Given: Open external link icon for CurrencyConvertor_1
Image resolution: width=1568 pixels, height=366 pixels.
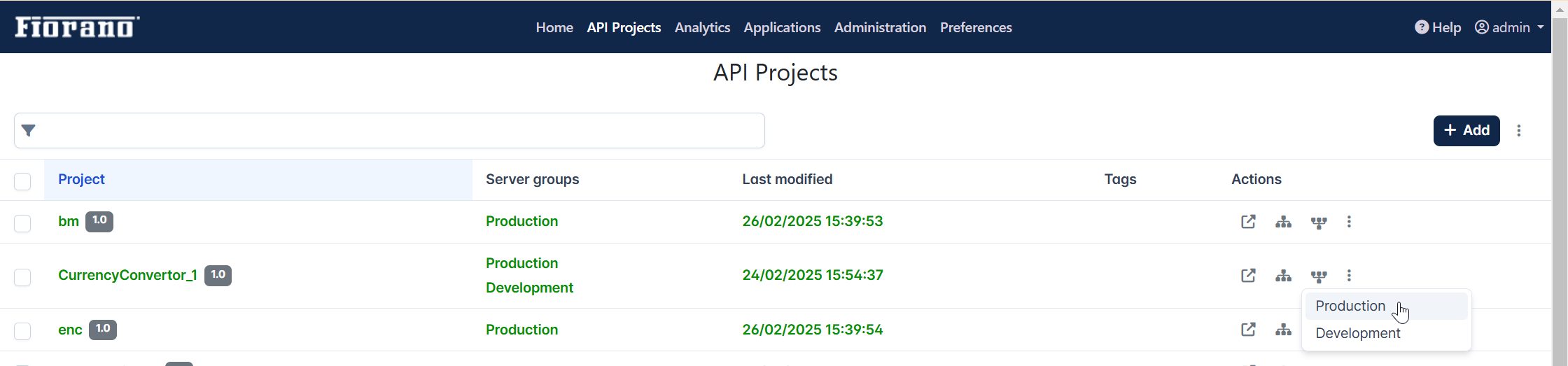Looking at the screenshot, I should pos(1248,276).
